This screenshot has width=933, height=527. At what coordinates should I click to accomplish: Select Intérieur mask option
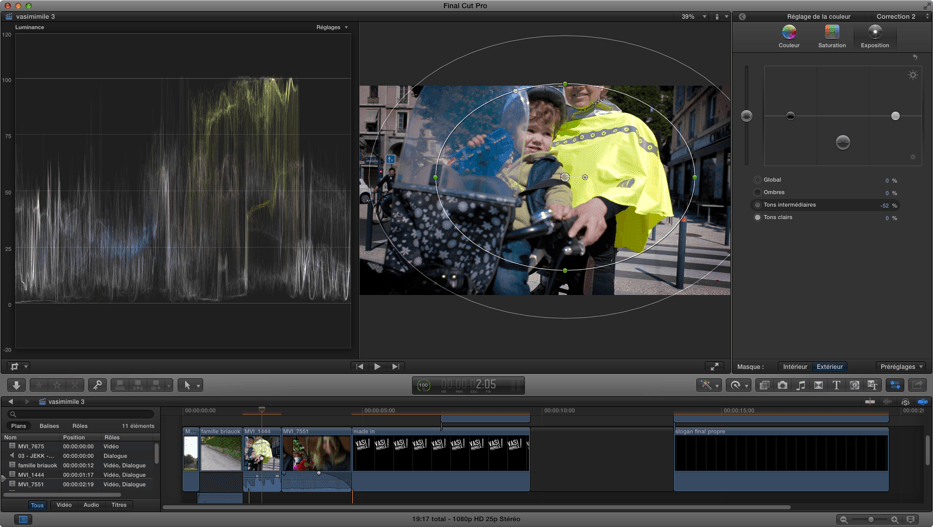coord(795,367)
